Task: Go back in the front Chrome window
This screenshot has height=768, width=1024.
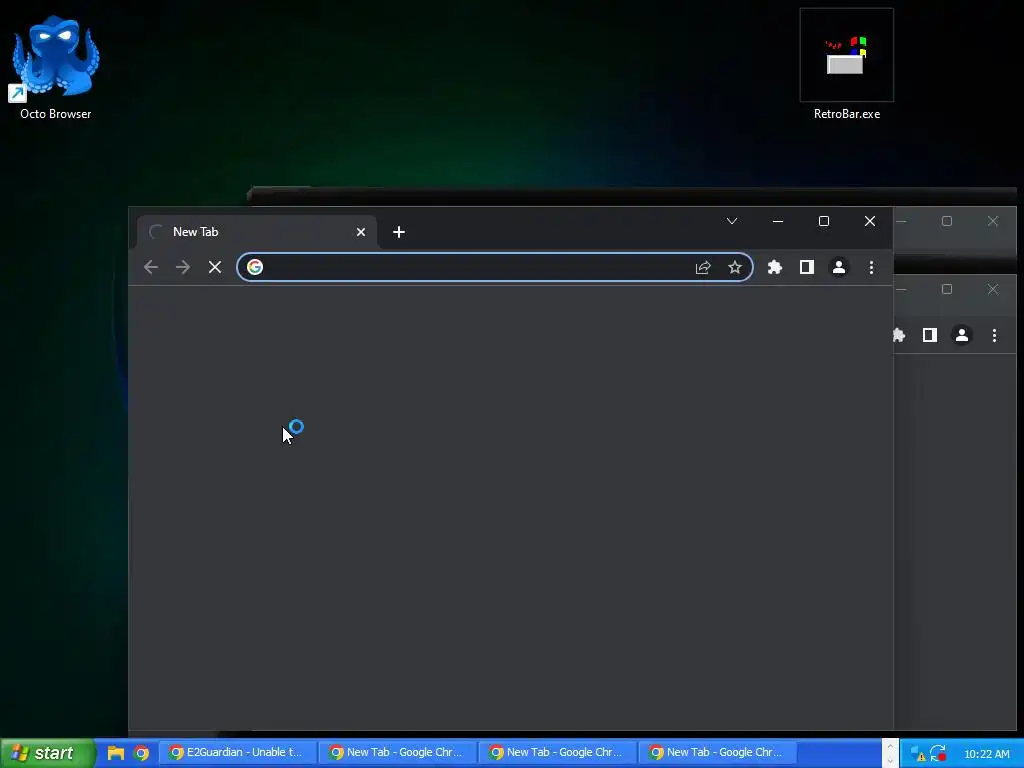Action: [x=151, y=267]
